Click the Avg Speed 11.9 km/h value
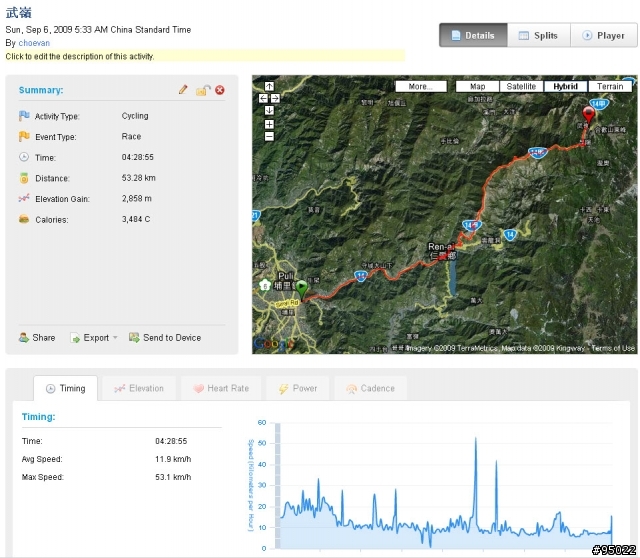 (x=173, y=459)
